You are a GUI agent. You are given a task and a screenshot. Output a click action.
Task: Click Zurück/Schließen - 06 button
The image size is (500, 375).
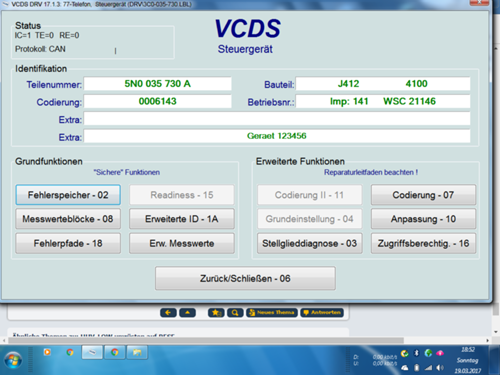click(245, 278)
